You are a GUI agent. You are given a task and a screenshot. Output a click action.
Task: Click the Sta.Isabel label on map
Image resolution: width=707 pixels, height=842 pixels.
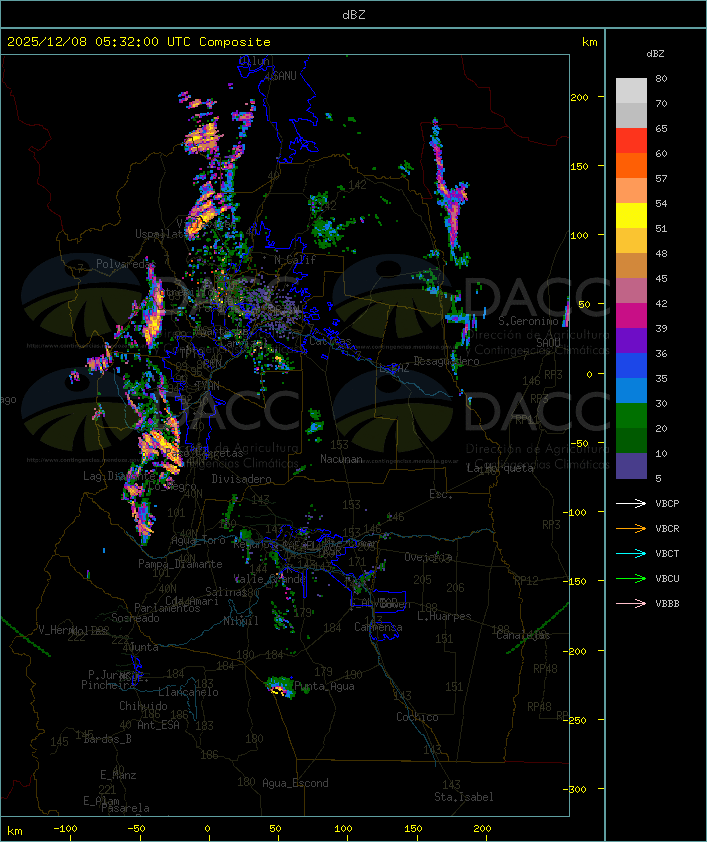[x=464, y=797]
